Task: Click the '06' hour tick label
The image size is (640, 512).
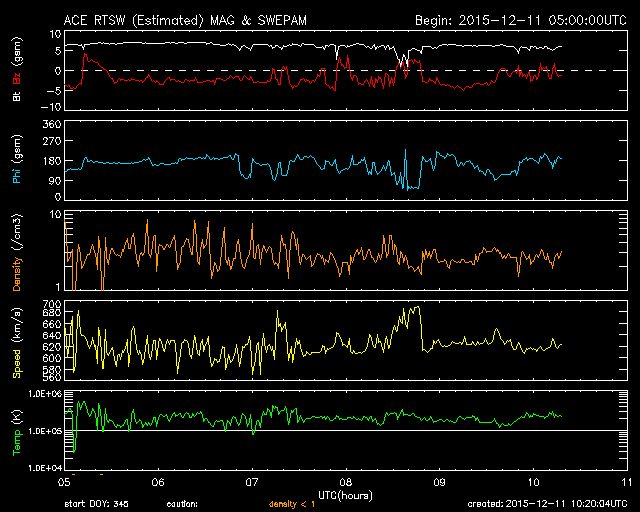Action: coord(158,482)
